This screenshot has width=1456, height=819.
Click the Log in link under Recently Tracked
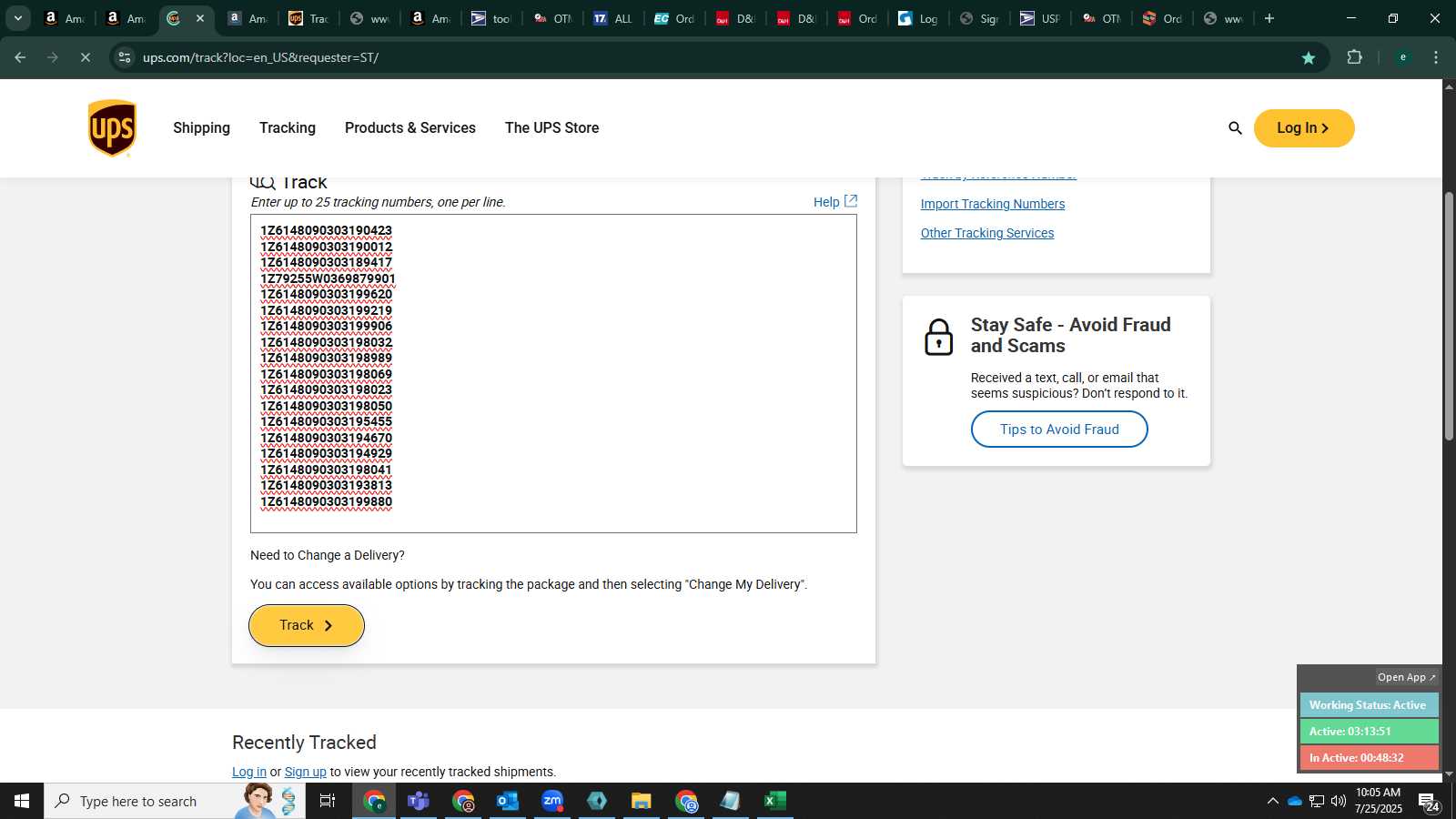tap(249, 772)
